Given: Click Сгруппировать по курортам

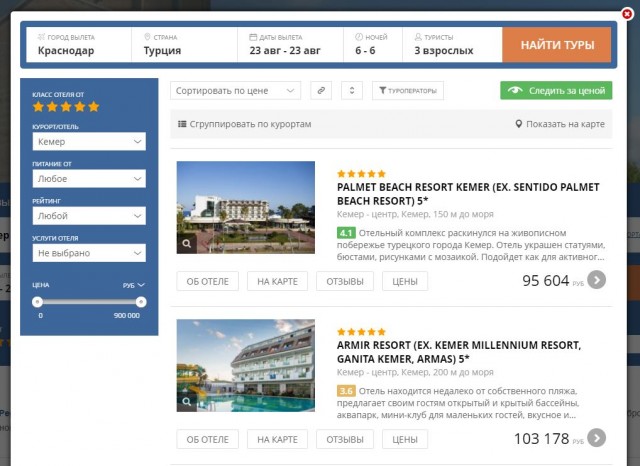Looking at the screenshot, I should pos(244,124).
